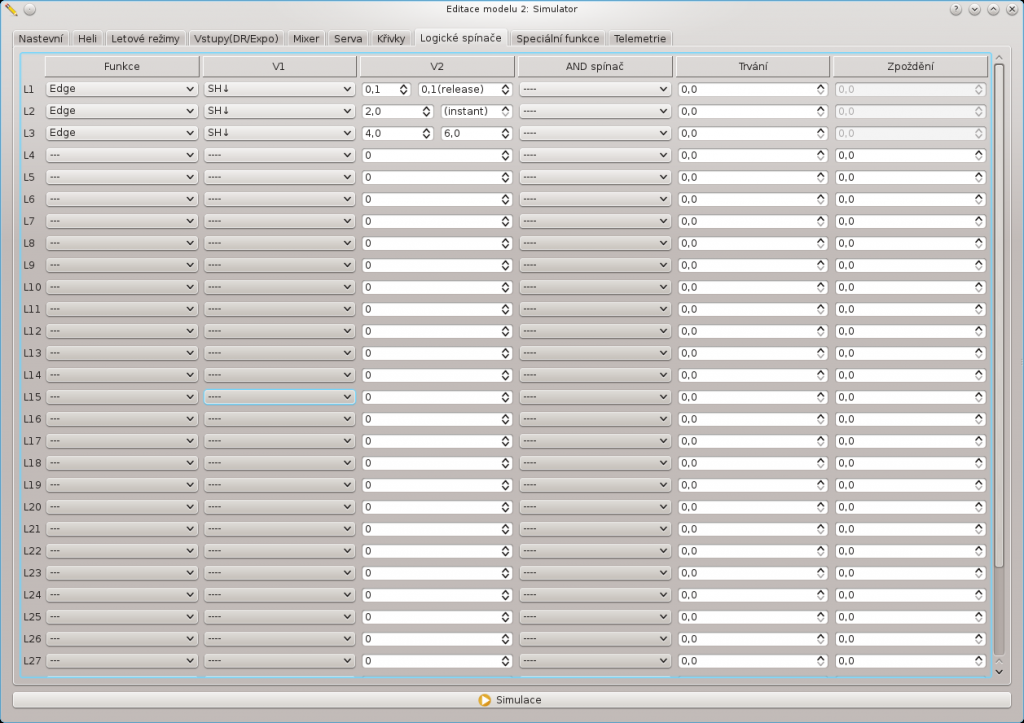Click the Zpoždění column header
This screenshot has width=1024, height=723.
910,66
